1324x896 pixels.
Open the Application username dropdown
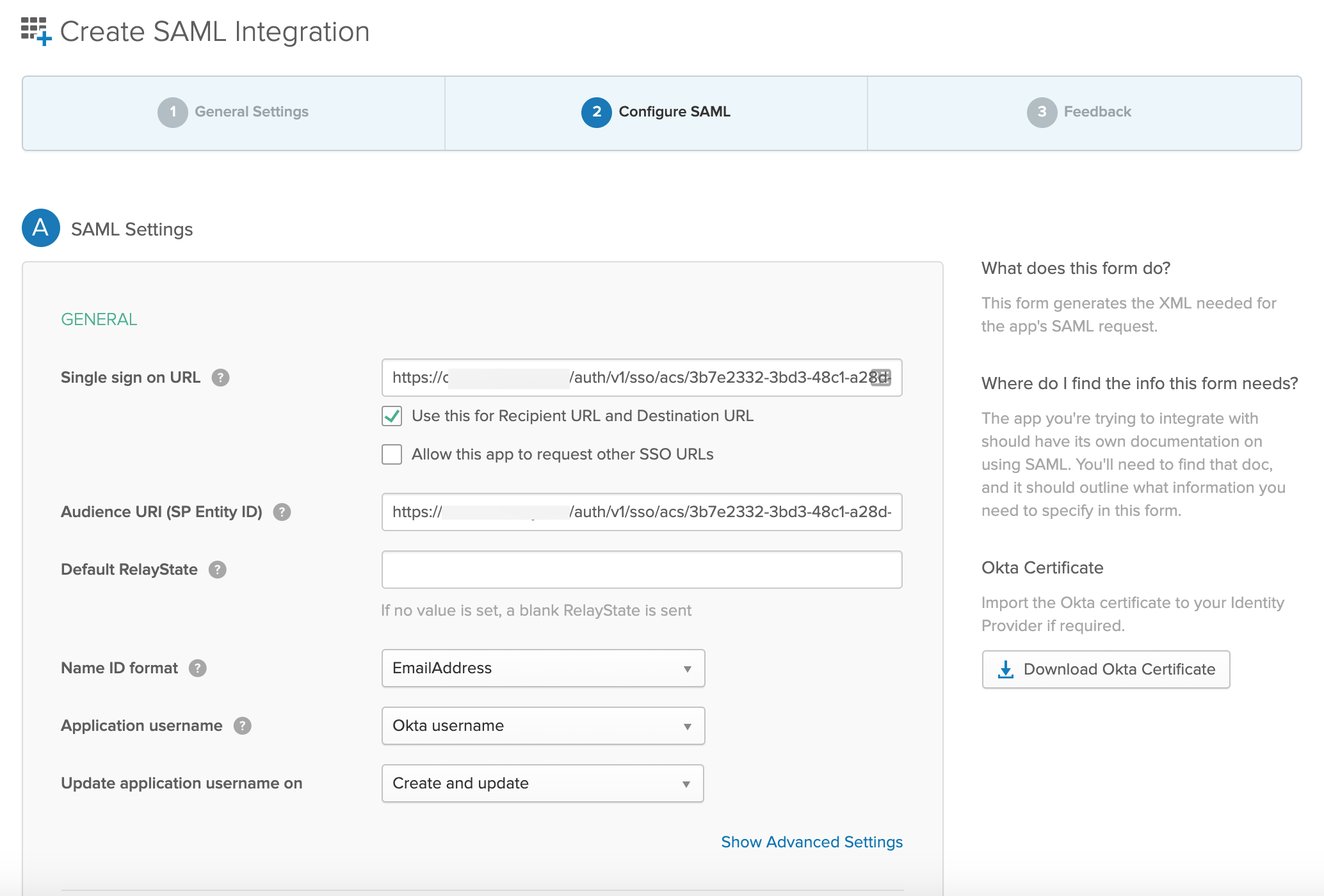click(543, 726)
